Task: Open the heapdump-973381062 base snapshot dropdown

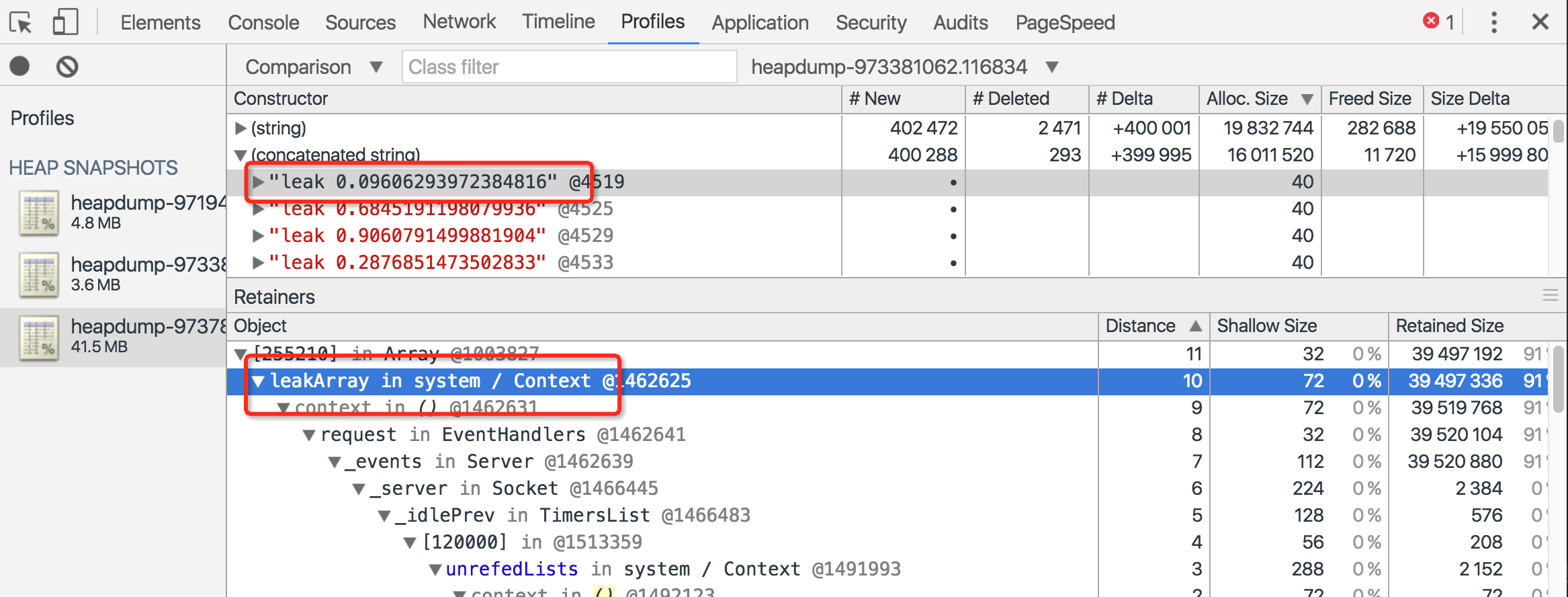Action: tap(904, 67)
